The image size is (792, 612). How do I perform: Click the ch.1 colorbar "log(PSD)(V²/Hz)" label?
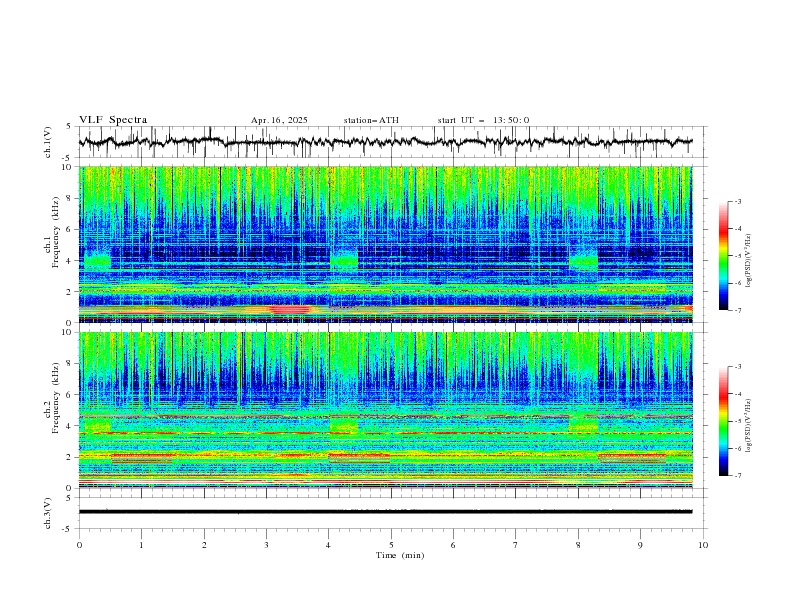point(748,261)
